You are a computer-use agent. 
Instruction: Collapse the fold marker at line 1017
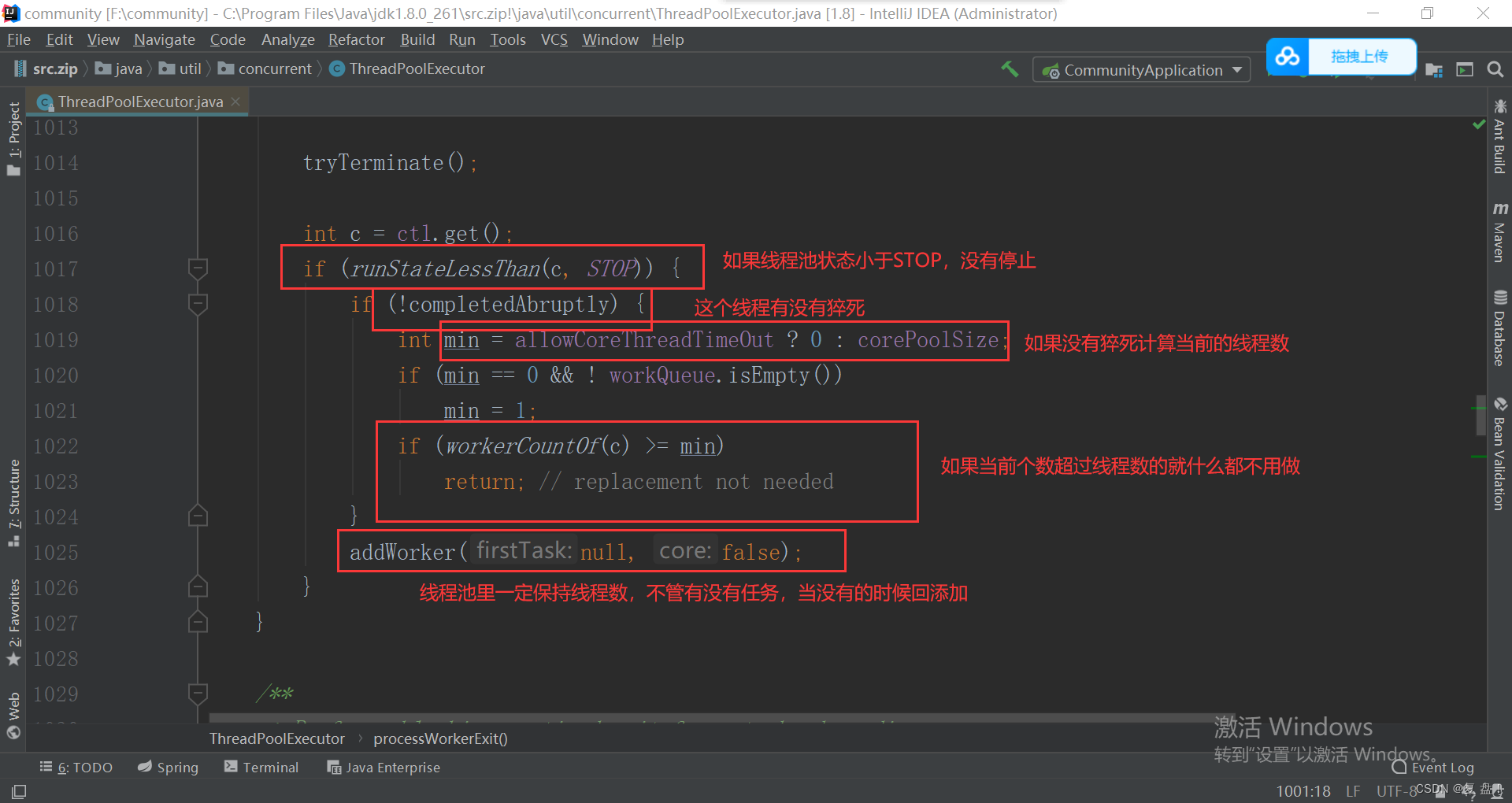click(198, 269)
